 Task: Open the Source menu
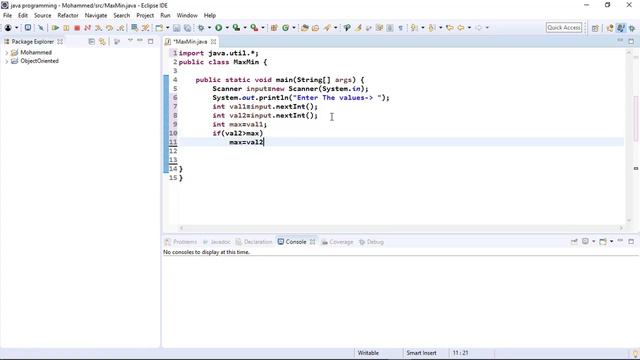42,16
